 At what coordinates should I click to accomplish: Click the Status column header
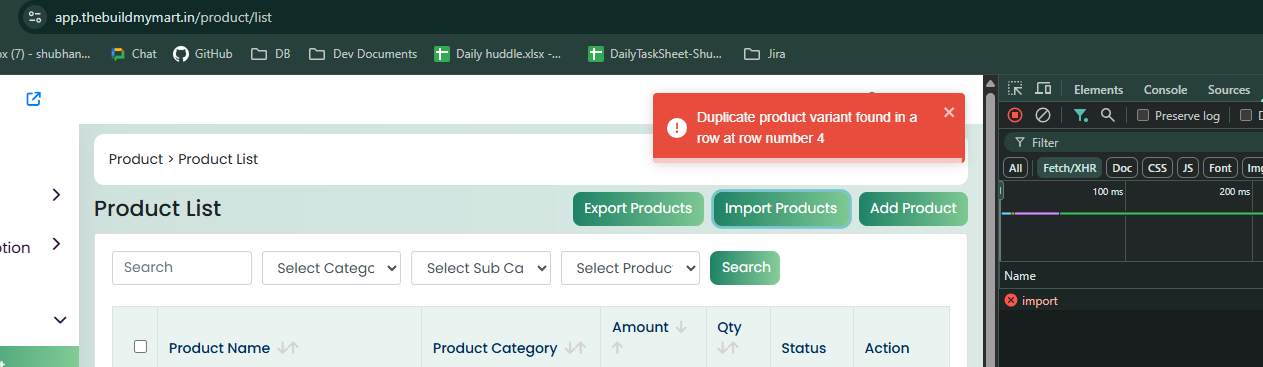(803, 348)
